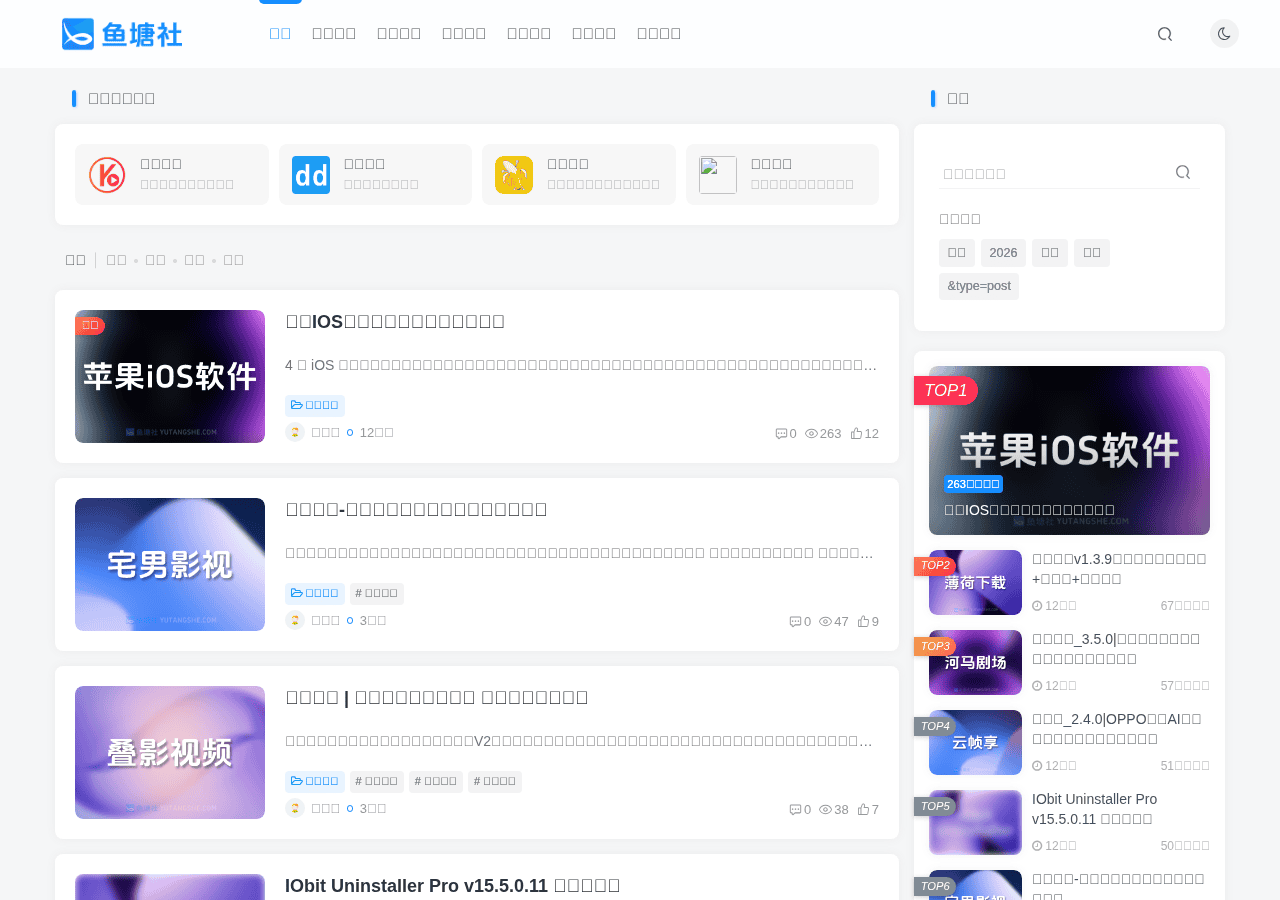Click the 67 view count on TOP2
This screenshot has width=1280, height=900.
click(x=1185, y=606)
